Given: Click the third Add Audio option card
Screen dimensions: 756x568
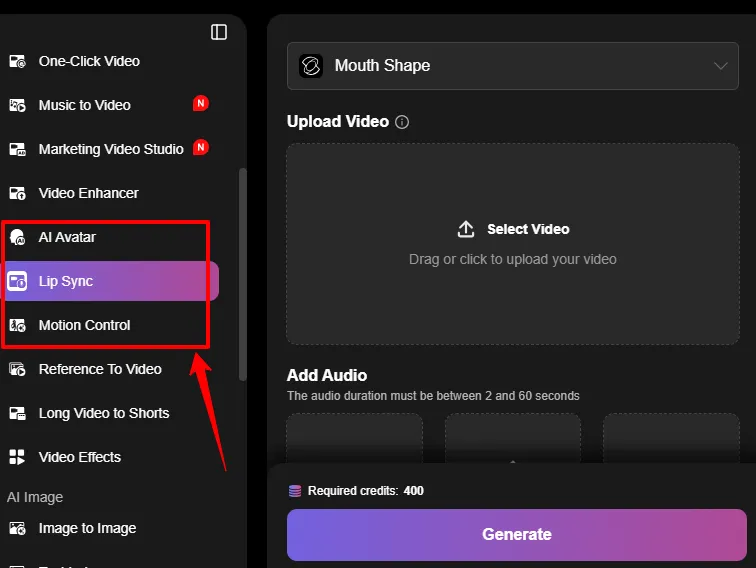Looking at the screenshot, I should point(671,438).
